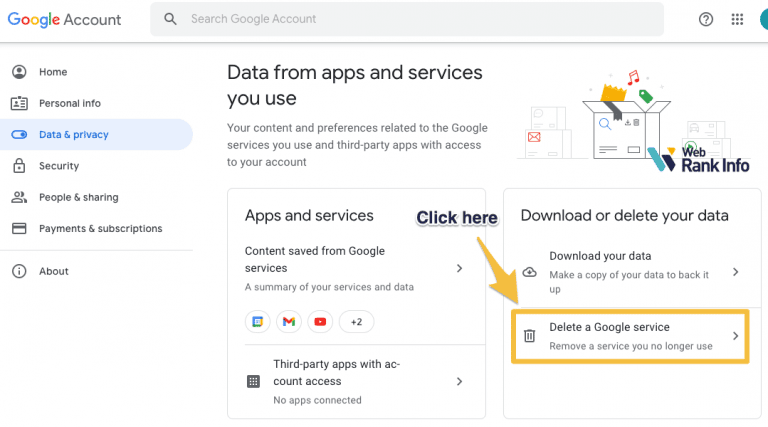Click the Google Calendar service icon
Screen dimensions: 768x427
[x=257, y=321]
